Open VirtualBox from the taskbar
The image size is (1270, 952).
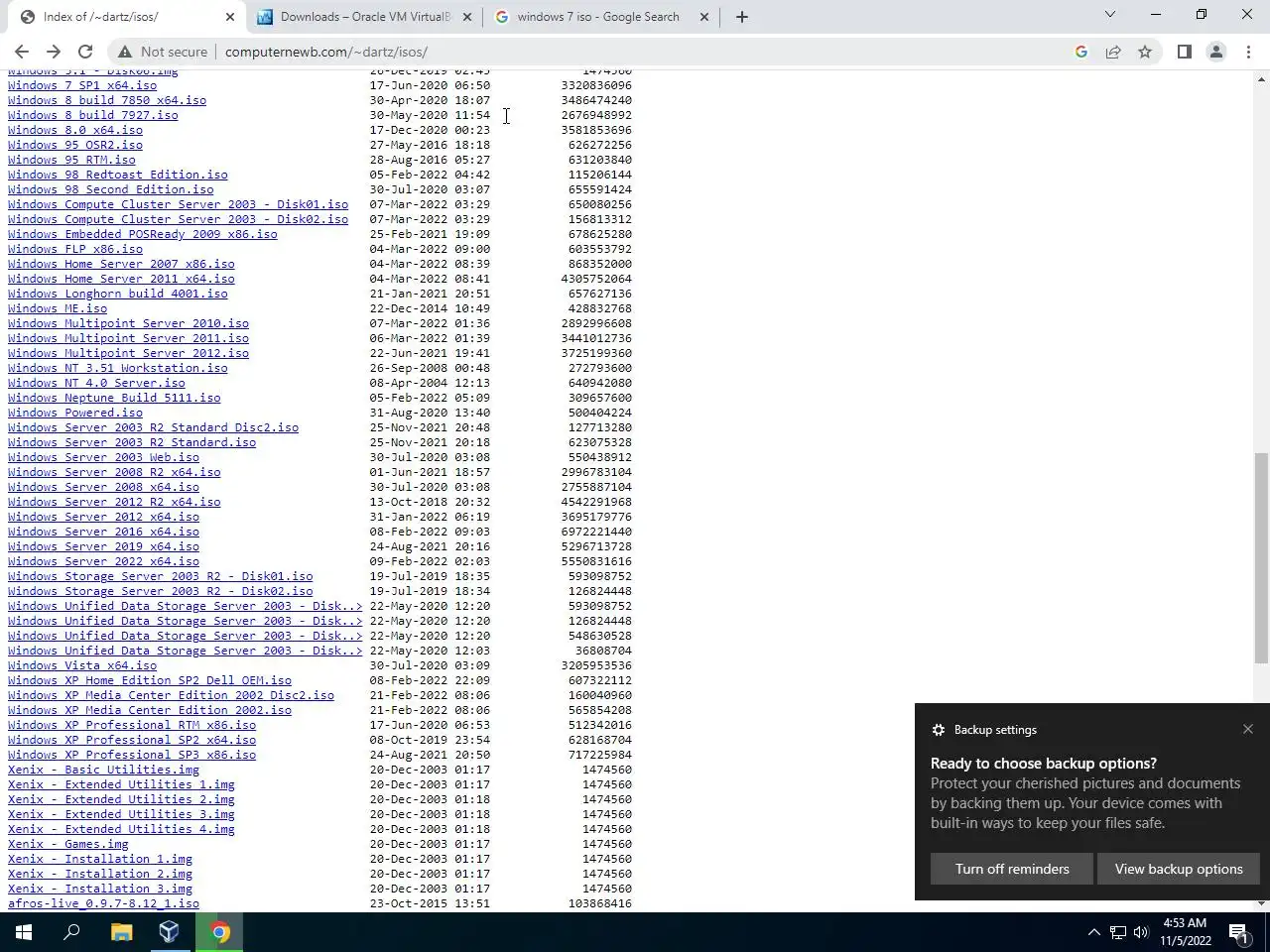169,932
